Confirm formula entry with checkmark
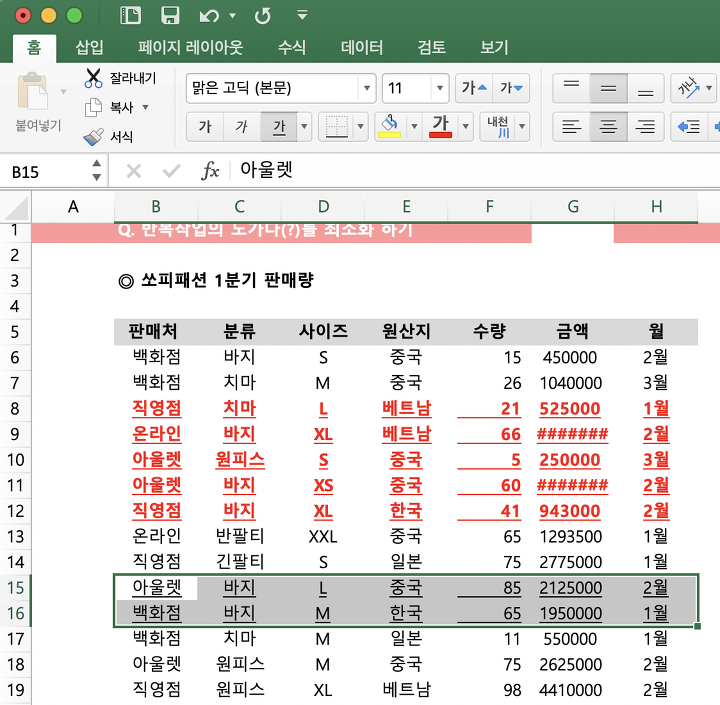 [171, 171]
